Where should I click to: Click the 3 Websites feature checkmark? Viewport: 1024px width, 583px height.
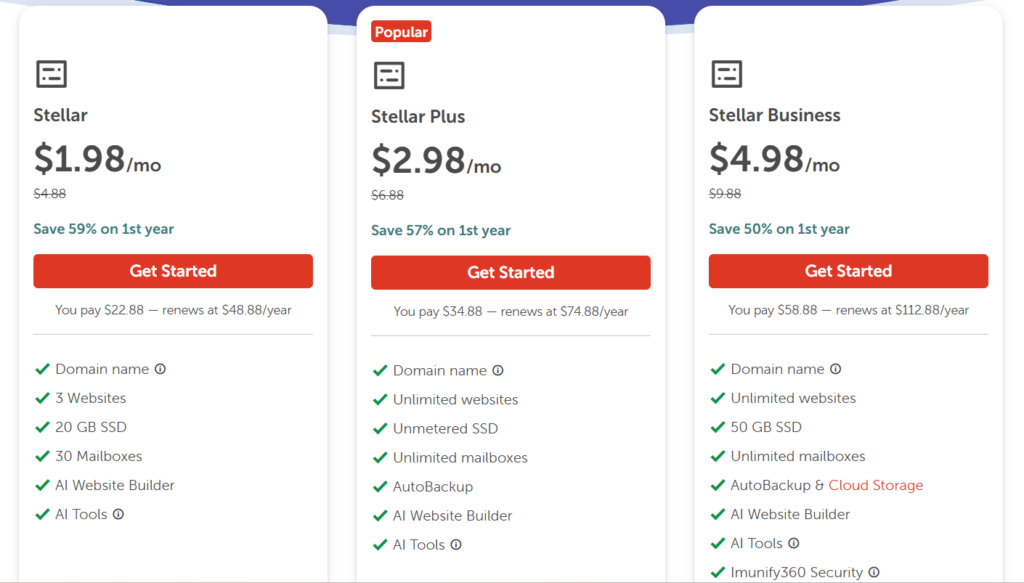42,398
